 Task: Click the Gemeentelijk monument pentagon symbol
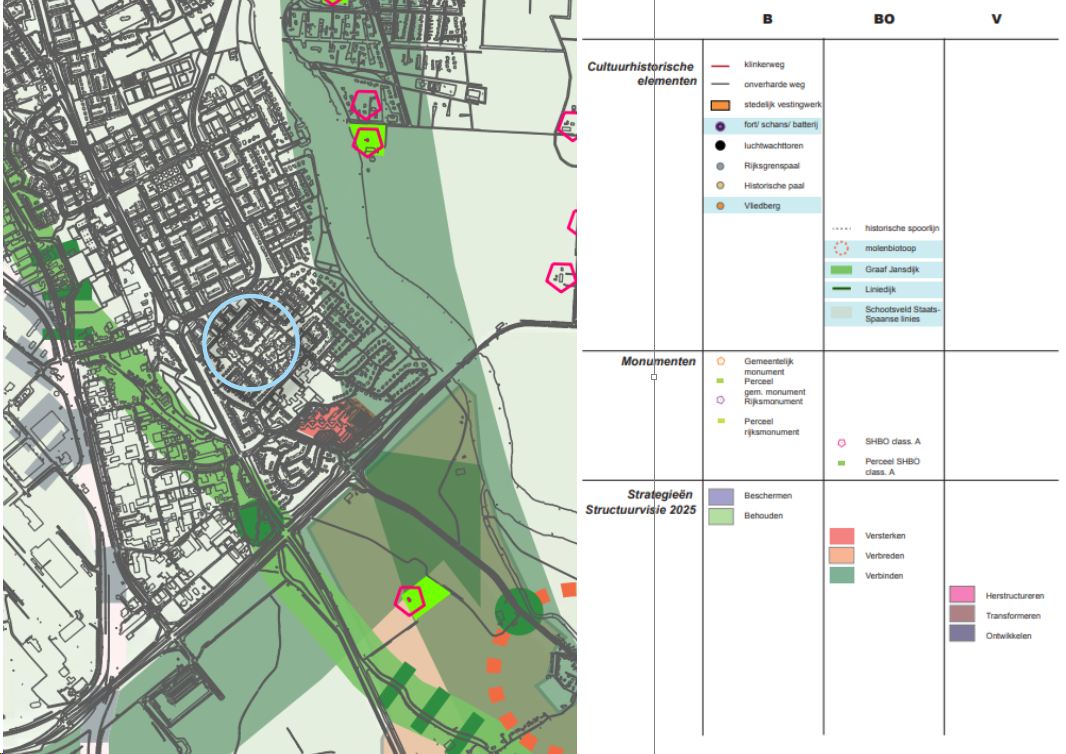(721, 361)
